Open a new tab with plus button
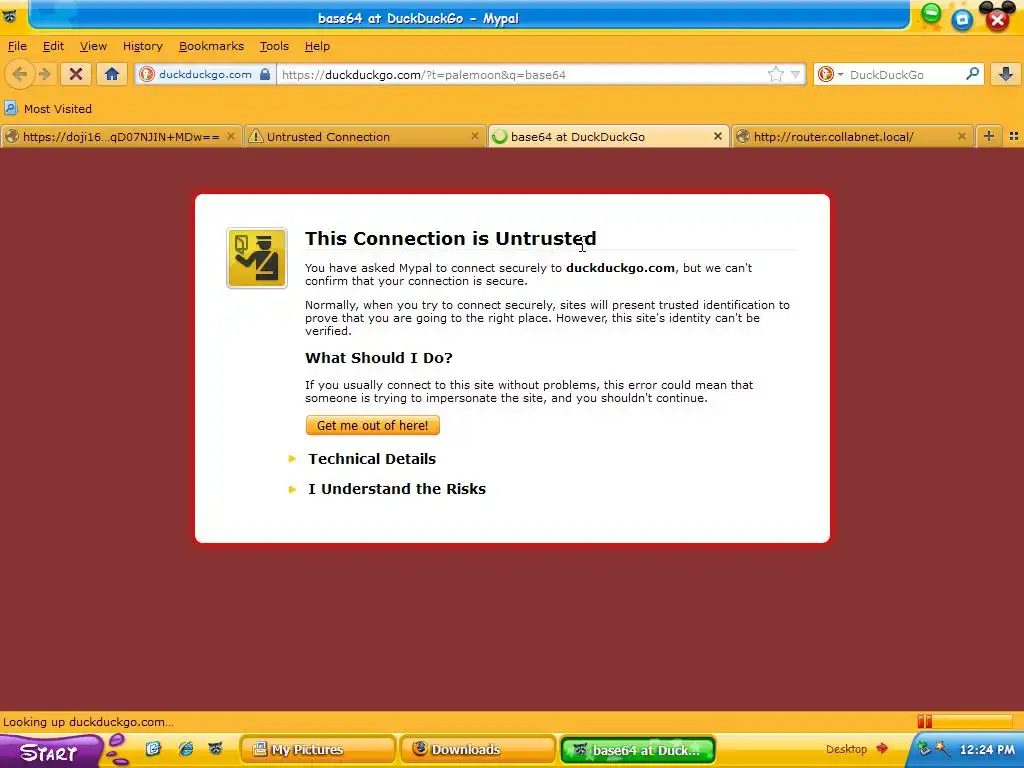This screenshot has width=1024, height=768. (x=989, y=136)
